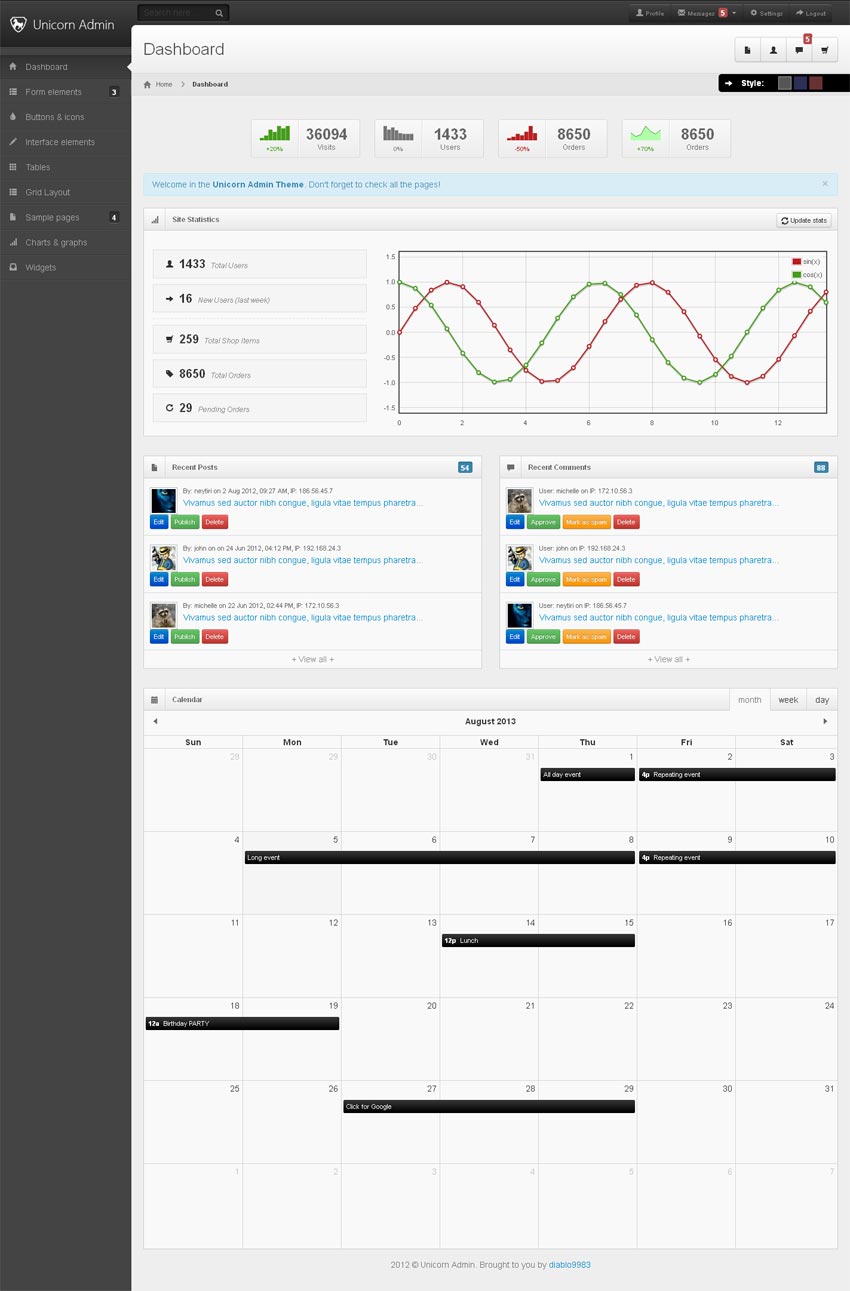Open the Messages dropdown in top bar

pyautogui.click(x=706, y=13)
